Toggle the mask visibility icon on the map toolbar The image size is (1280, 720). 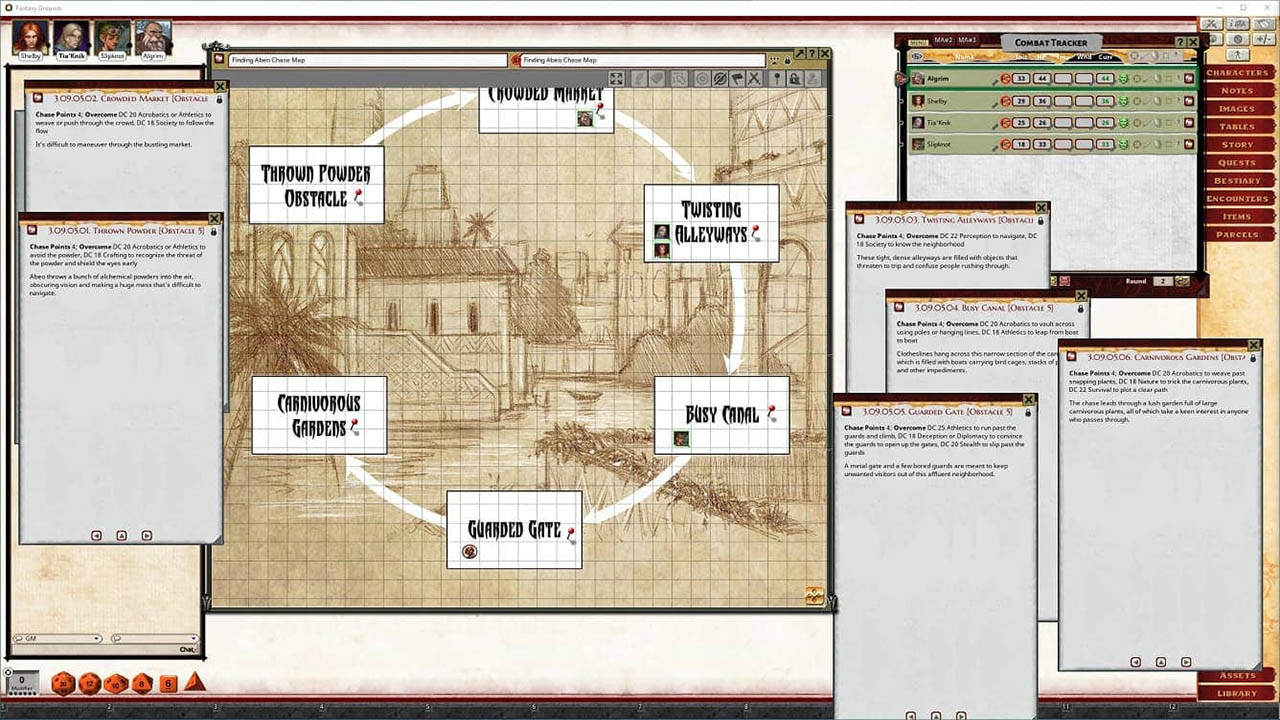click(720, 78)
